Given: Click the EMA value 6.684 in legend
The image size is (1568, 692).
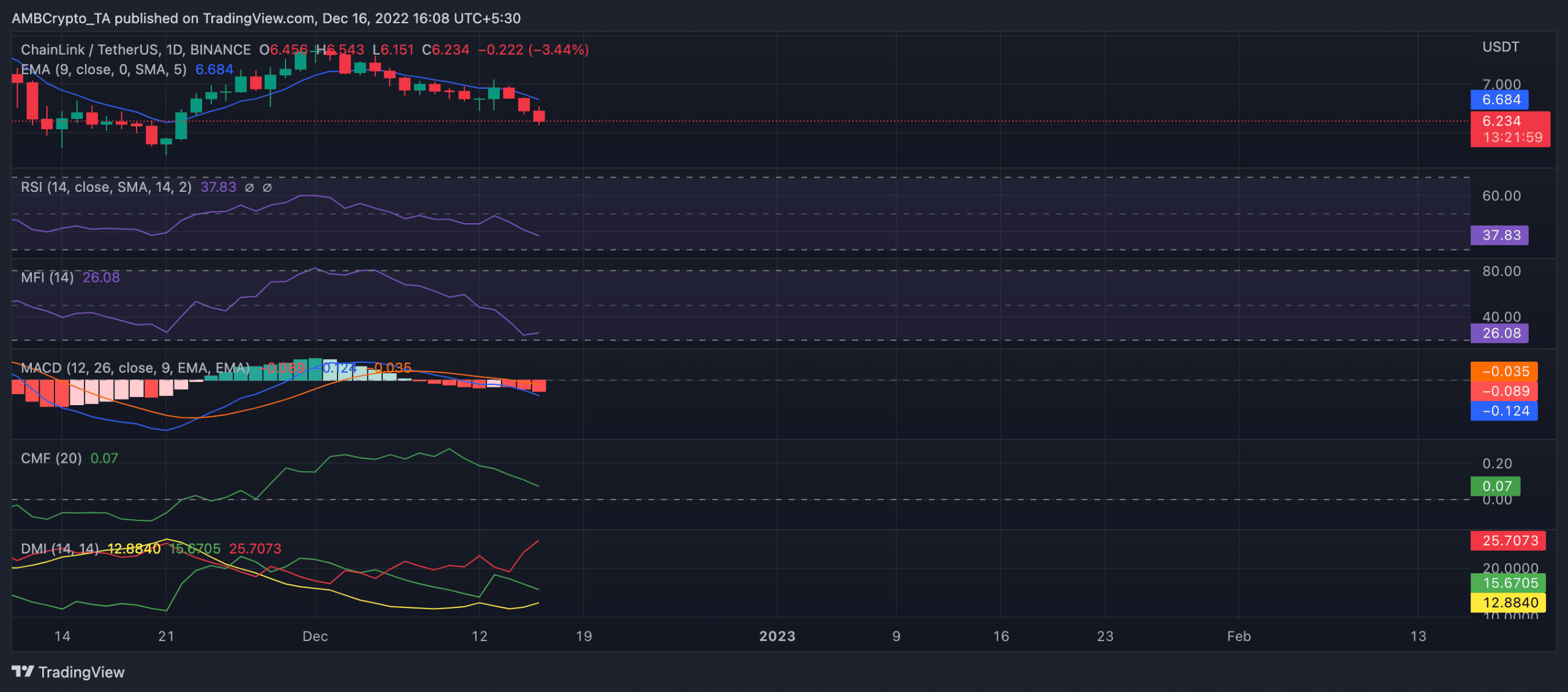Looking at the screenshot, I should [x=214, y=69].
